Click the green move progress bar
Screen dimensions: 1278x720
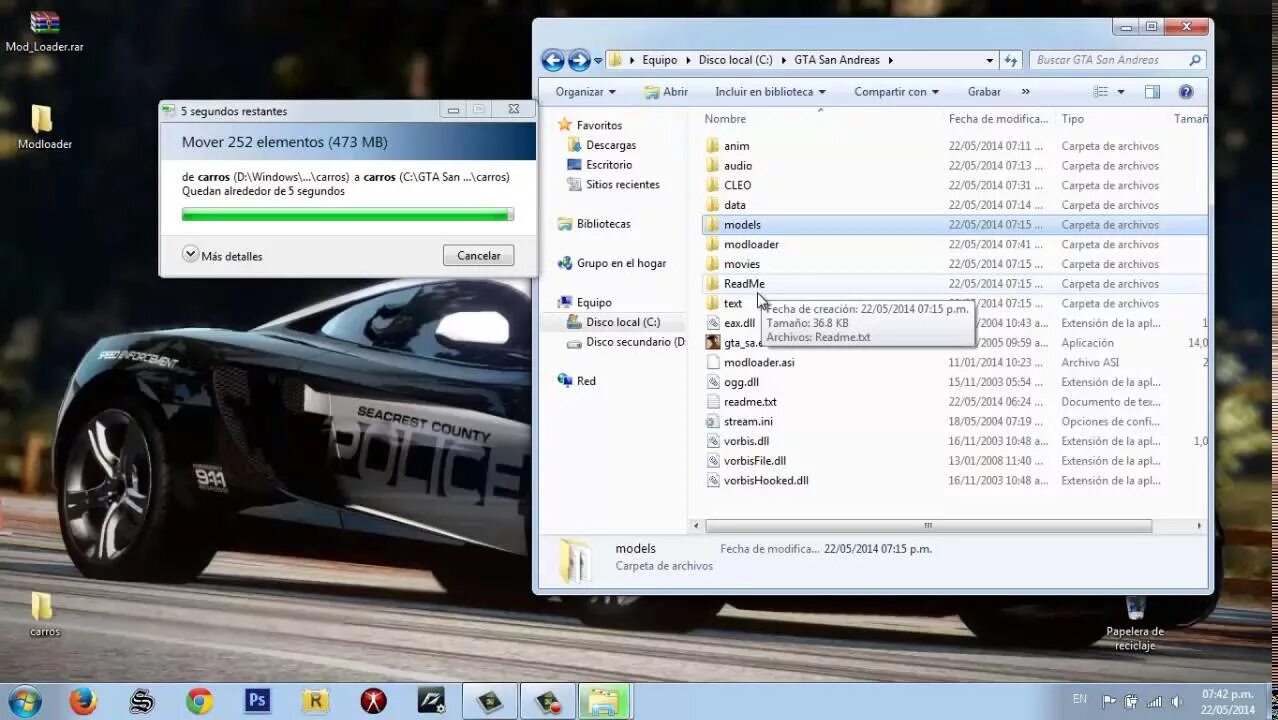tap(347, 214)
